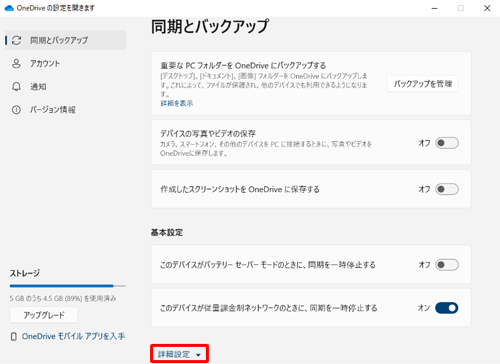
Task: Open the 詳細を表示 link
Action: (x=177, y=103)
